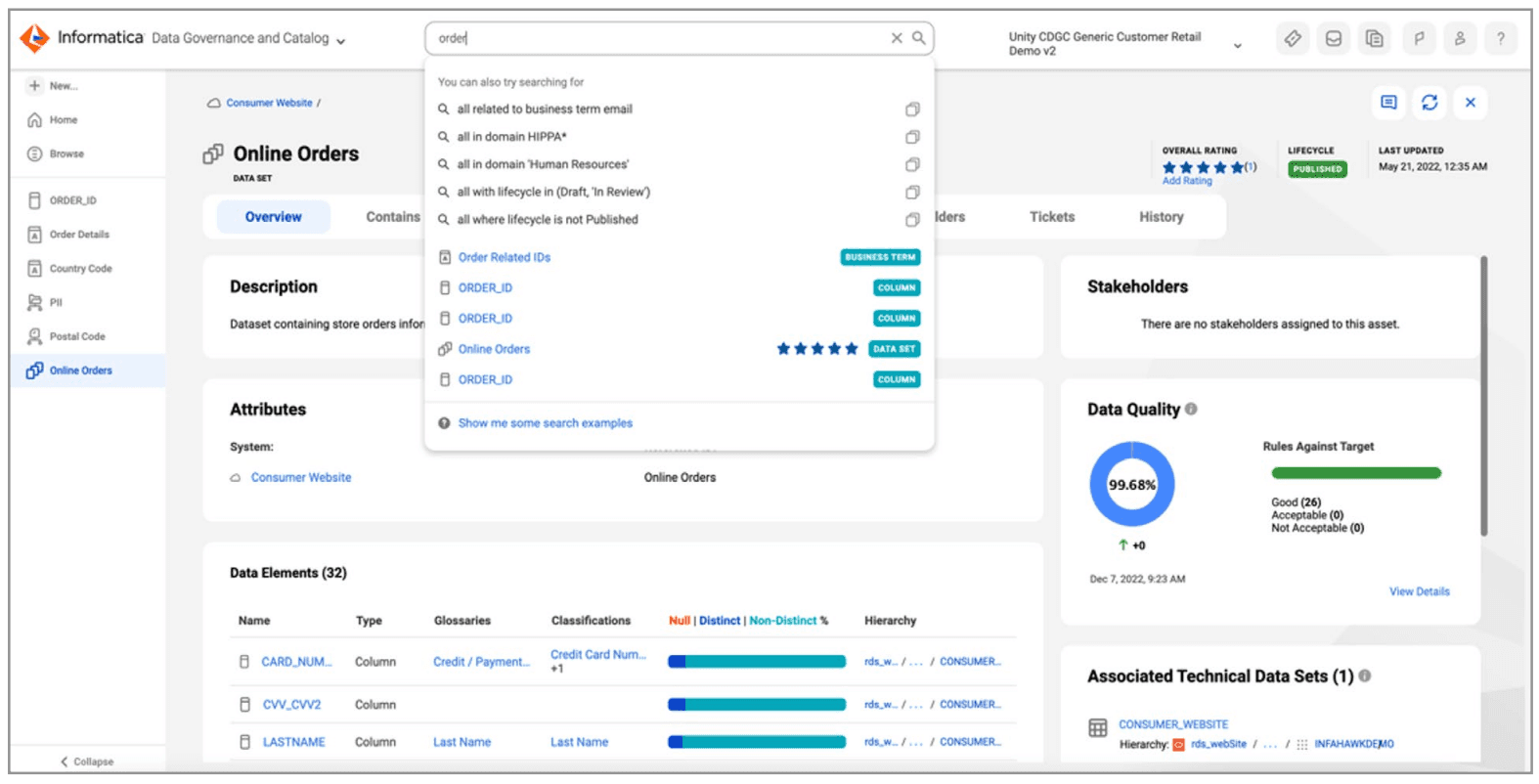Select suggestion 'all related to business term email'
The height and width of the screenshot is (784, 1539).
(545, 109)
